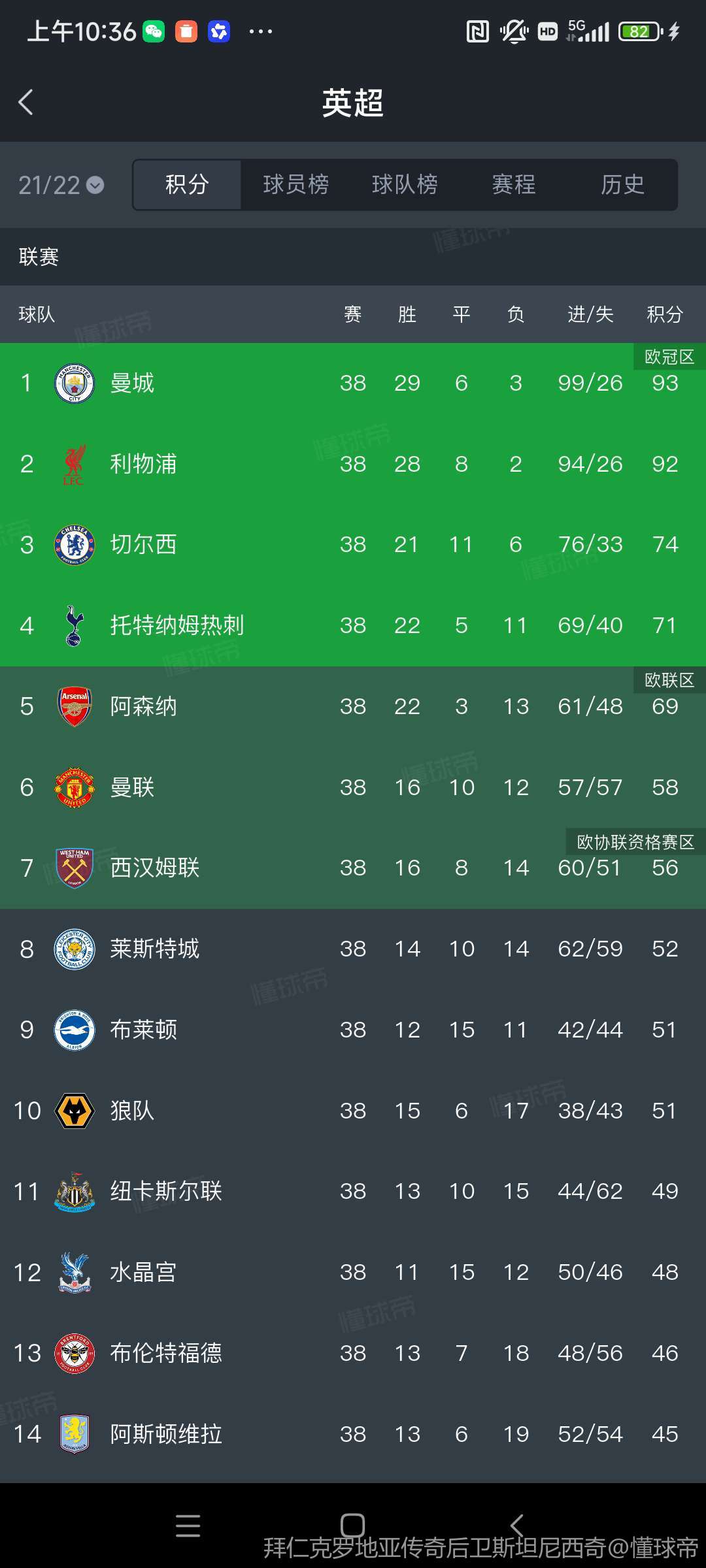Tap the Brighton seagull badge

75,1030
